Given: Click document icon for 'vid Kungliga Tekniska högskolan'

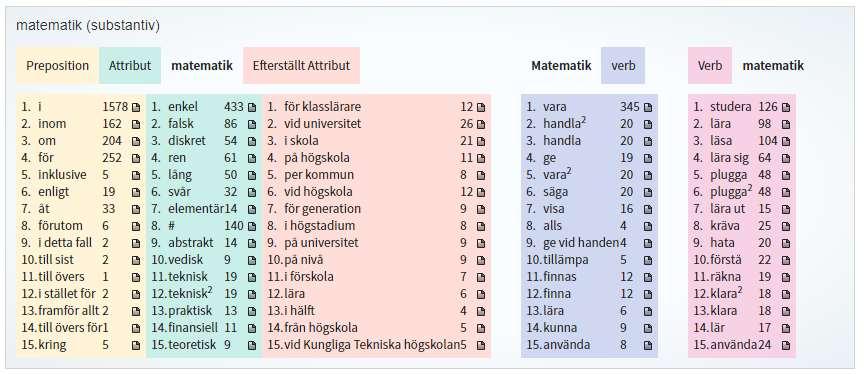Looking at the screenshot, I should [480, 345].
